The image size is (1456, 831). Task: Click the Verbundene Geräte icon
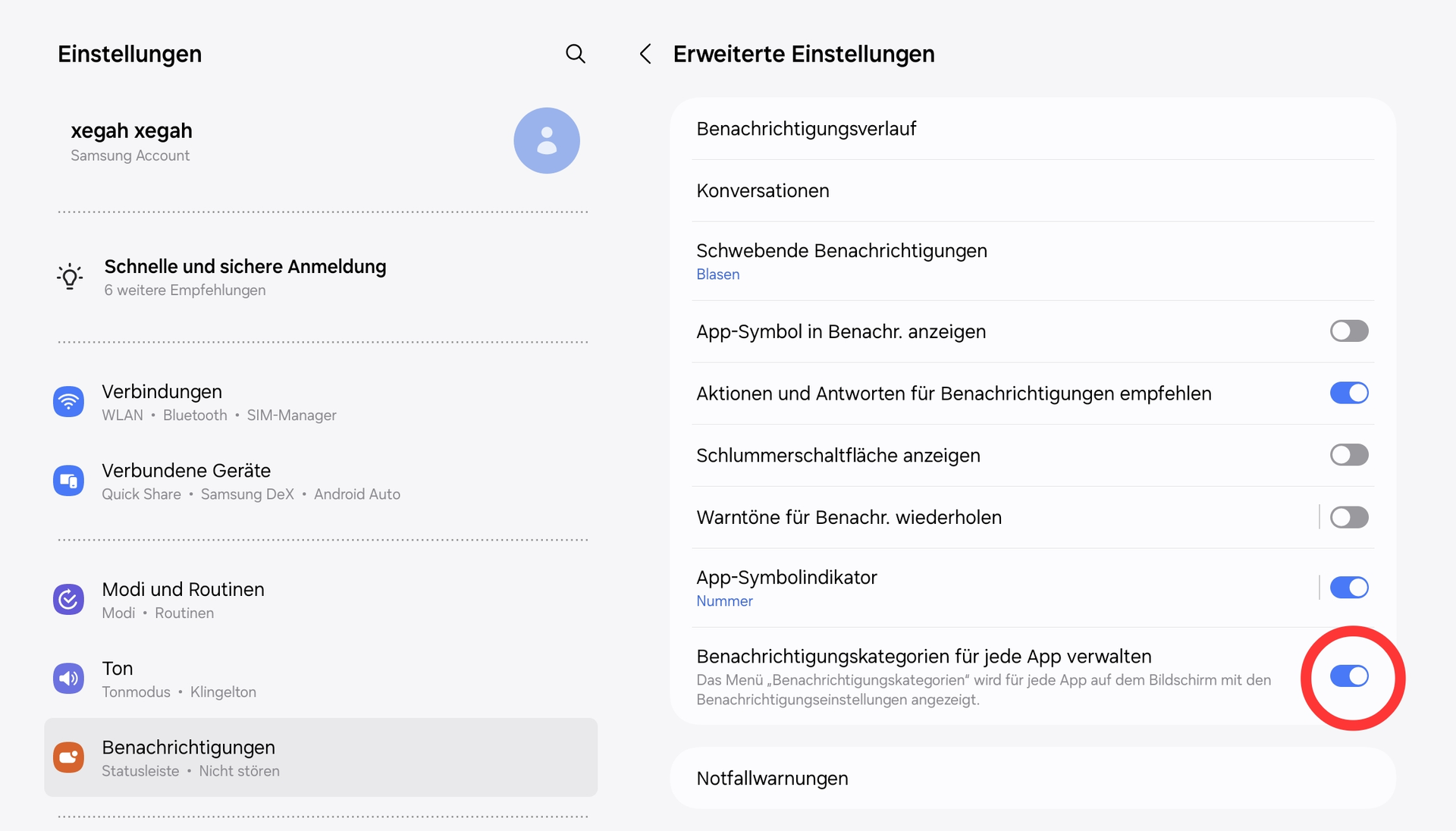click(x=68, y=481)
